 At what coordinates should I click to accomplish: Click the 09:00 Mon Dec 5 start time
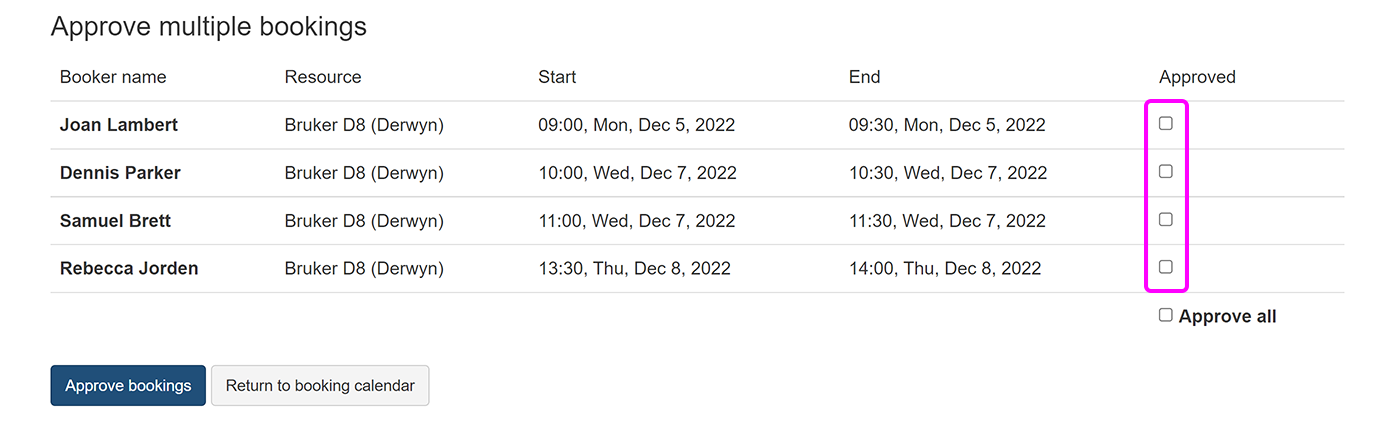636,125
